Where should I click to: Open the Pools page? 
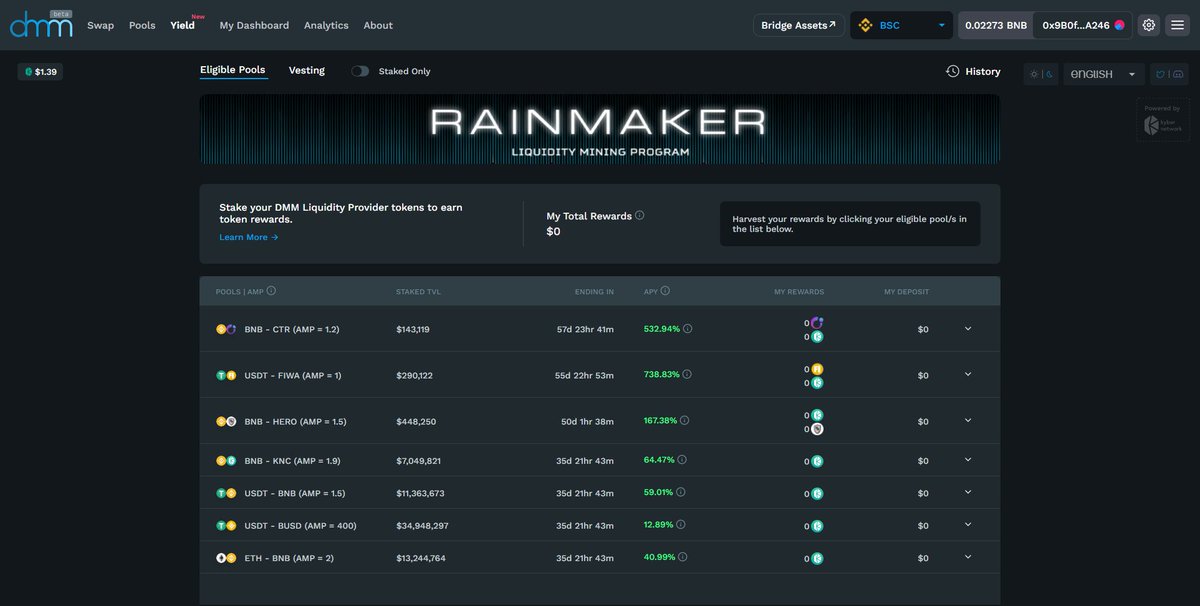pos(142,25)
